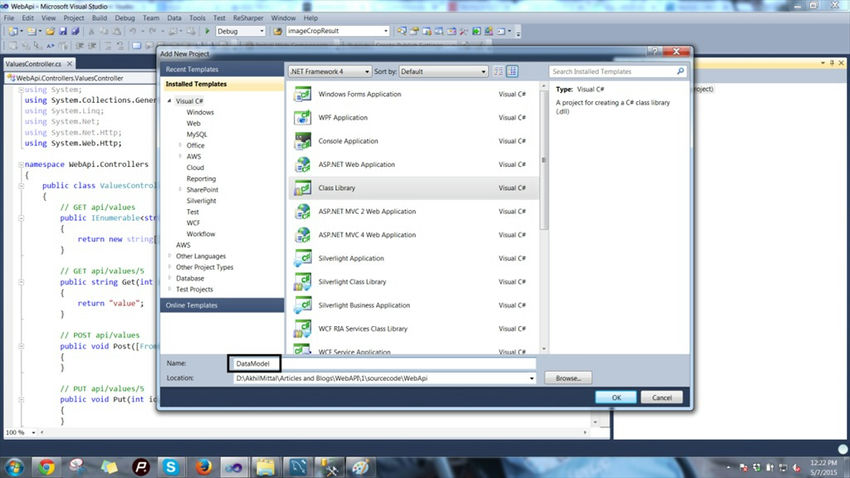Expand the Office tree node
The height and width of the screenshot is (478, 850).
(x=180, y=145)
